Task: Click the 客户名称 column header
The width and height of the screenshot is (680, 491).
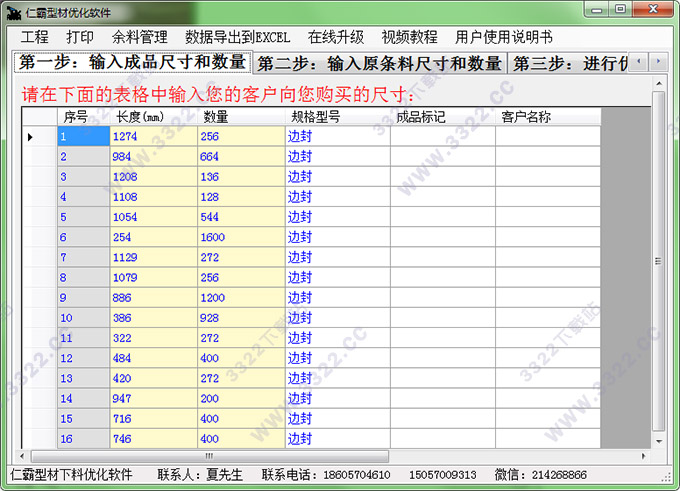Action: click(548, 117)
